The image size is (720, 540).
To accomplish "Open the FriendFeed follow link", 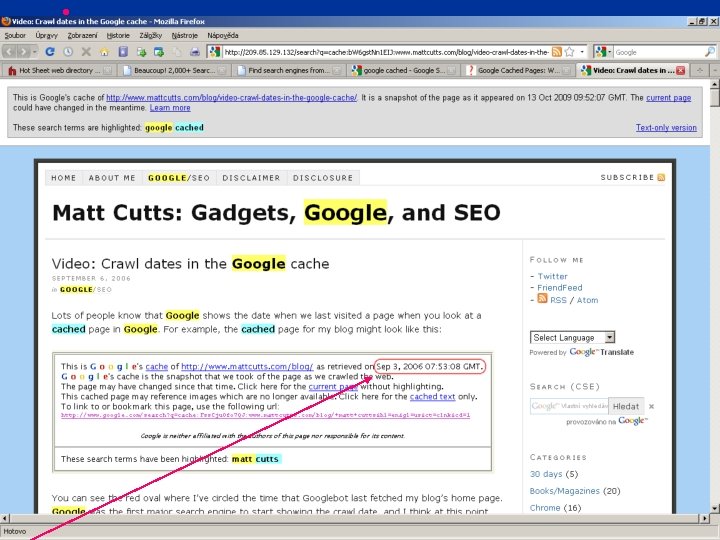I will coord(559,287).
